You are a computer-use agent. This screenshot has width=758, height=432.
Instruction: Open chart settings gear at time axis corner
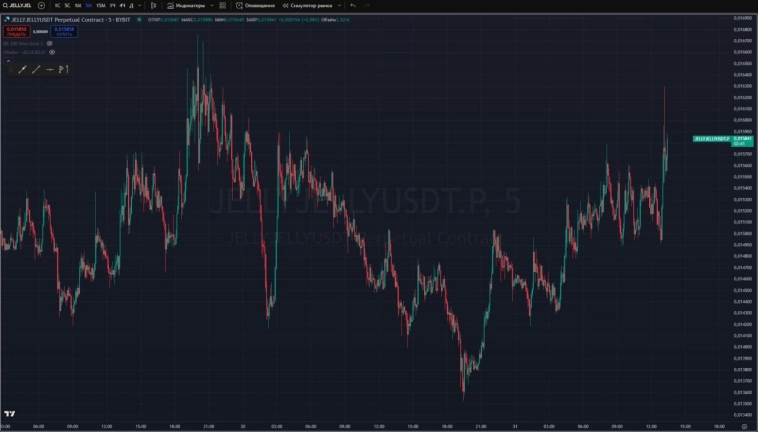[x=744, y=427]
